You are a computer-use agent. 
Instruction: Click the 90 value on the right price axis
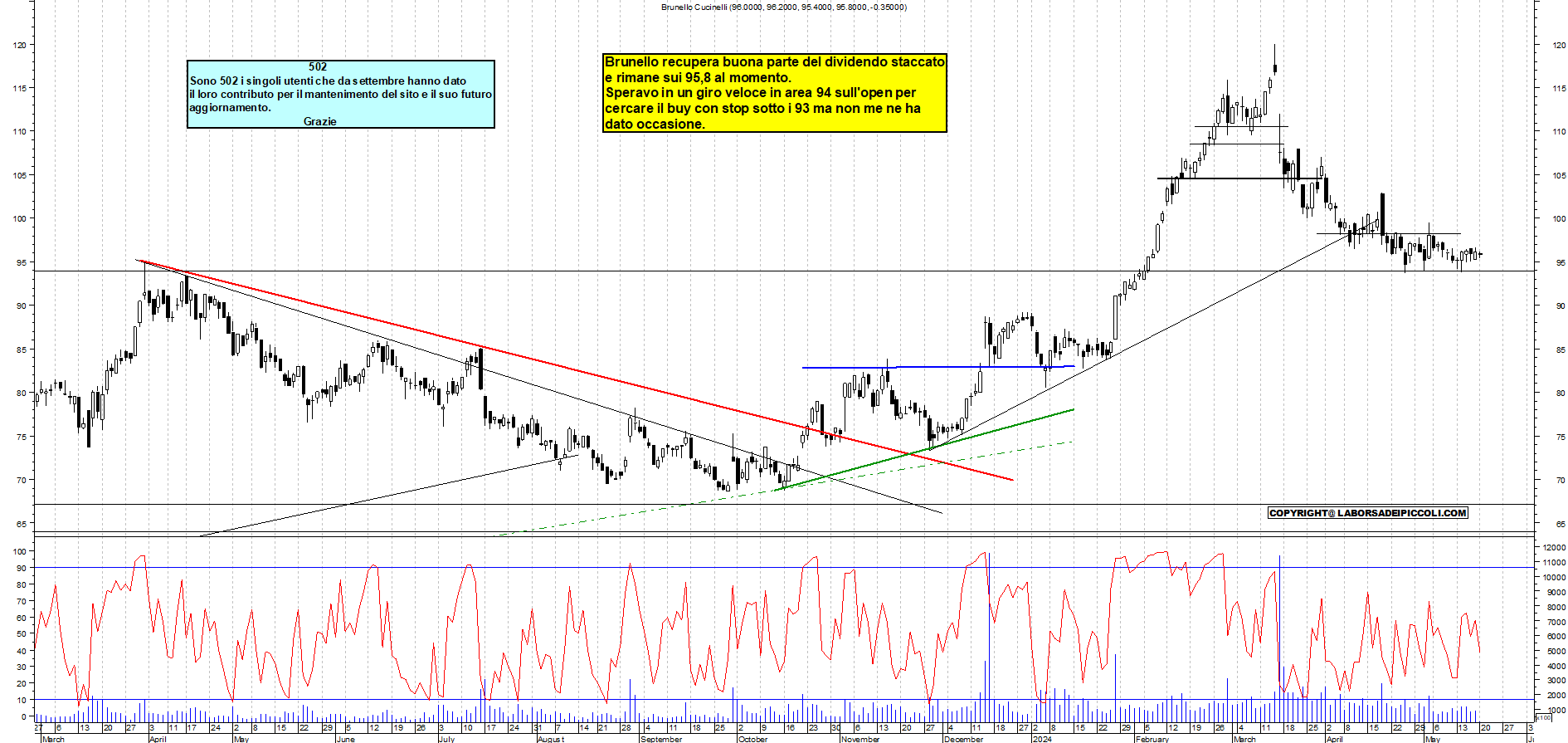coord(1561,306)
